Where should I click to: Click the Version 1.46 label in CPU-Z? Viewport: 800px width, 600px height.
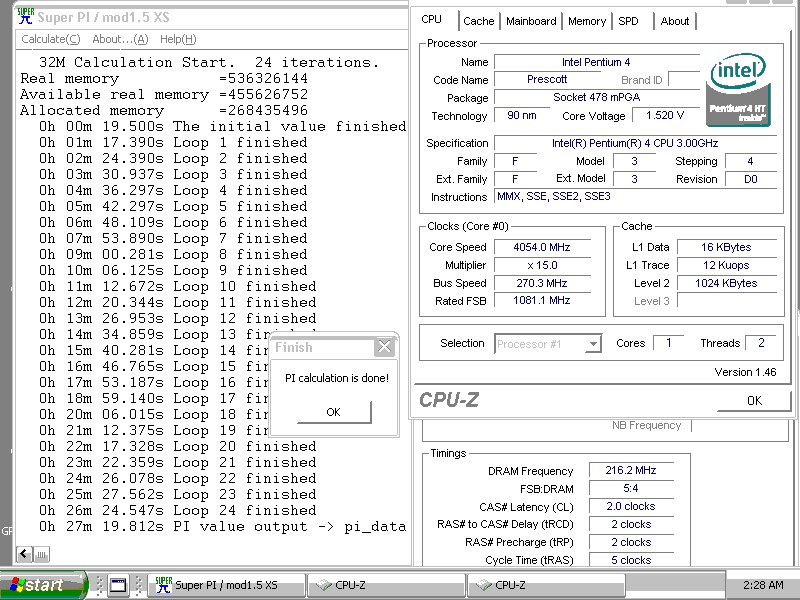745,372
